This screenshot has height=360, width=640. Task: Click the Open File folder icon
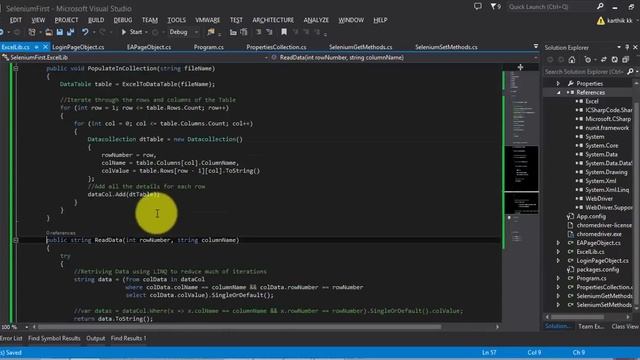[49, 32]
